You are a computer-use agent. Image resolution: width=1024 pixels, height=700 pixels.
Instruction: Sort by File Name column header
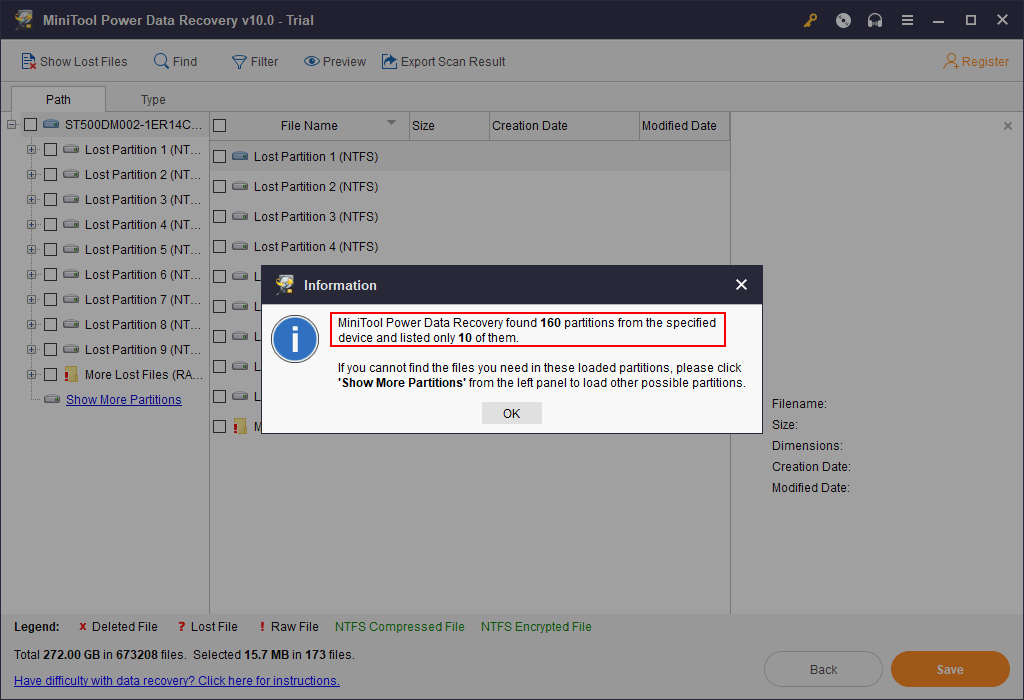pyautogui.click(x=310, y=125)
